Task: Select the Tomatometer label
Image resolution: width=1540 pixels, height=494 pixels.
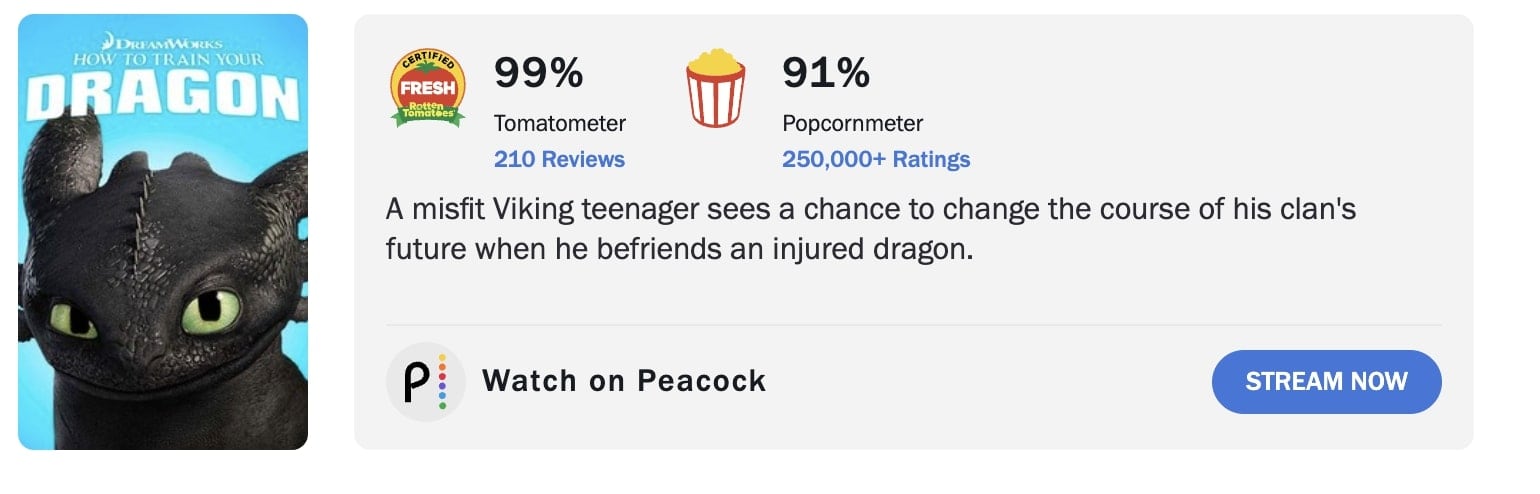Action: tap(559, 124)
